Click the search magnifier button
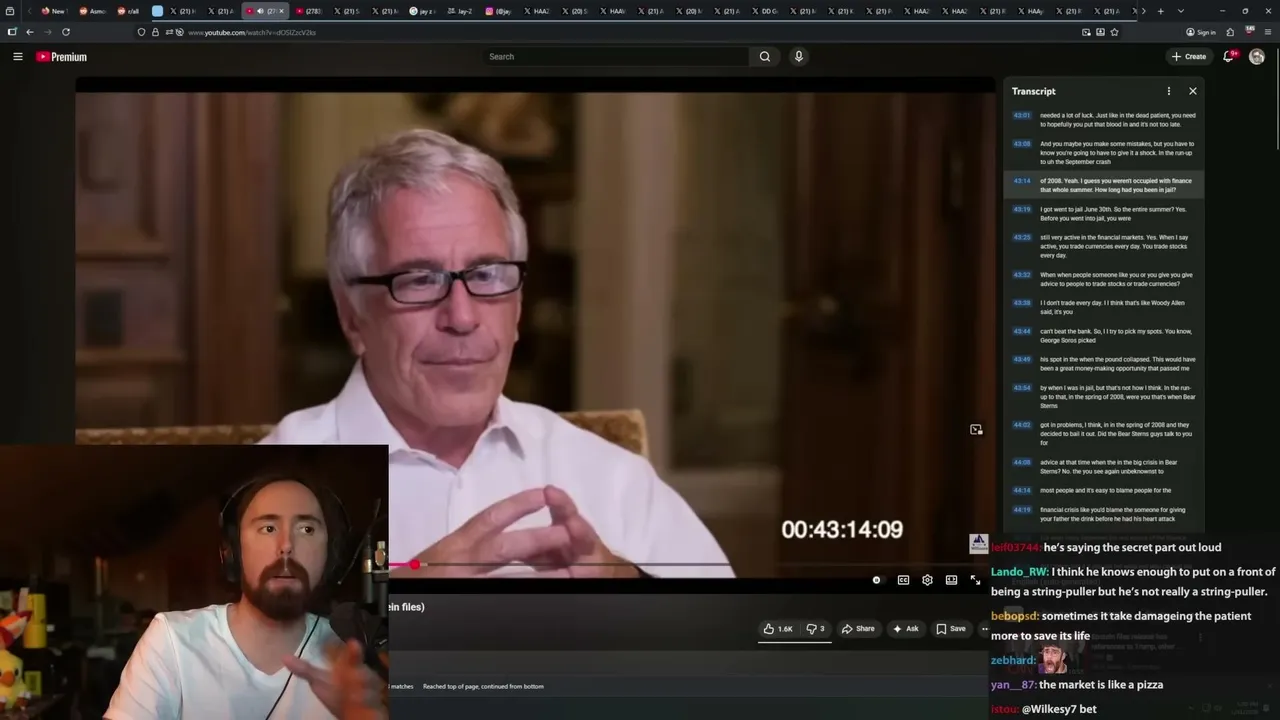Viewport: 1280px width, 720px height. click(x=765, y=57)
